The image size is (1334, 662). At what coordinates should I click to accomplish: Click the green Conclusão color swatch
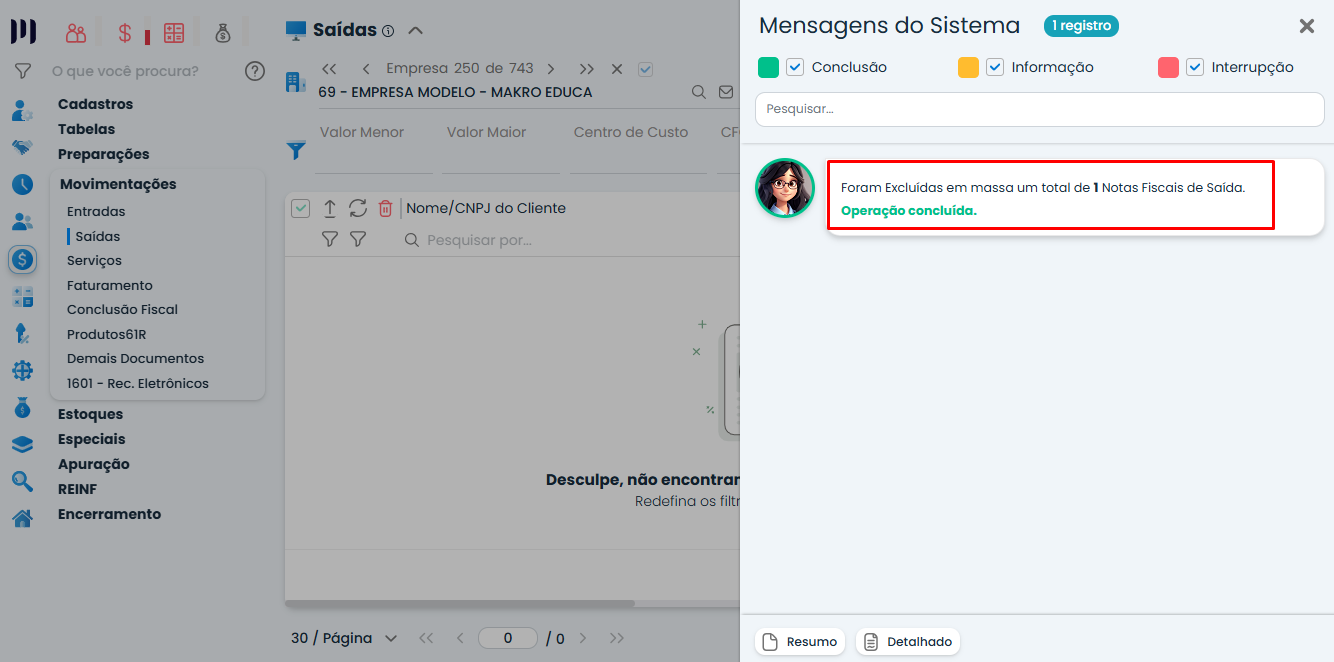click(768, 67)
